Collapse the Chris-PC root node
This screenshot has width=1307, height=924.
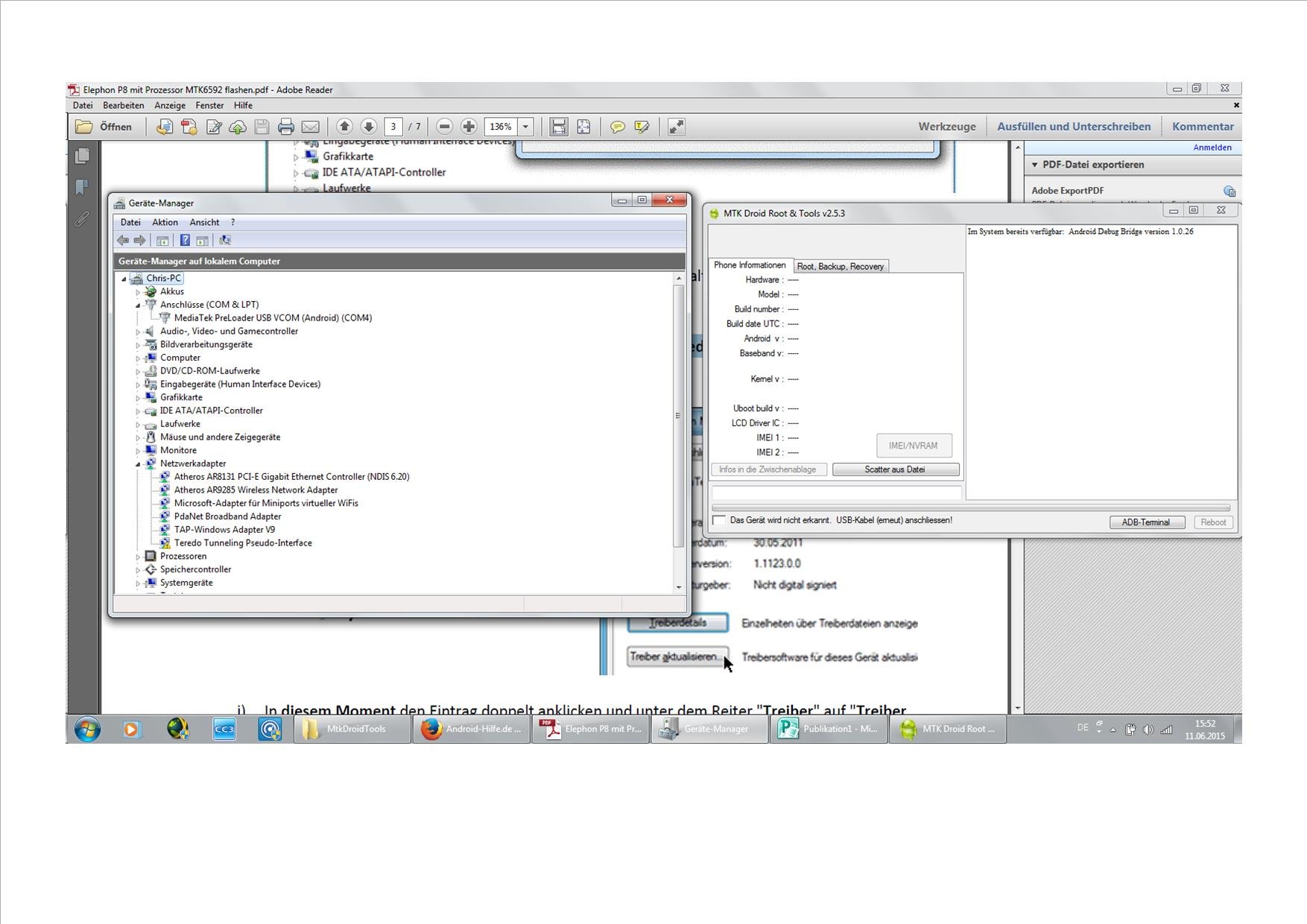point(124,279)
